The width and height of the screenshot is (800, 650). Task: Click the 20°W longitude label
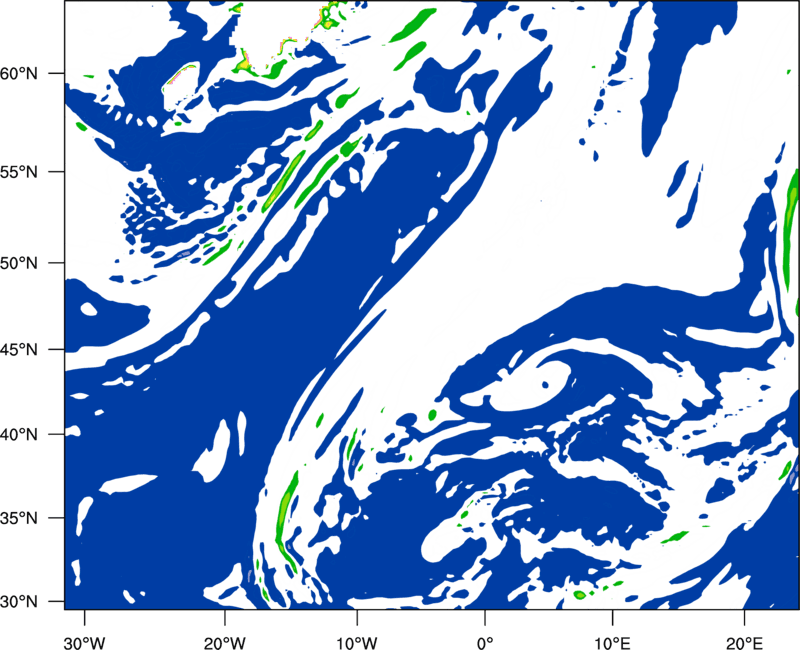click(225, 642)
